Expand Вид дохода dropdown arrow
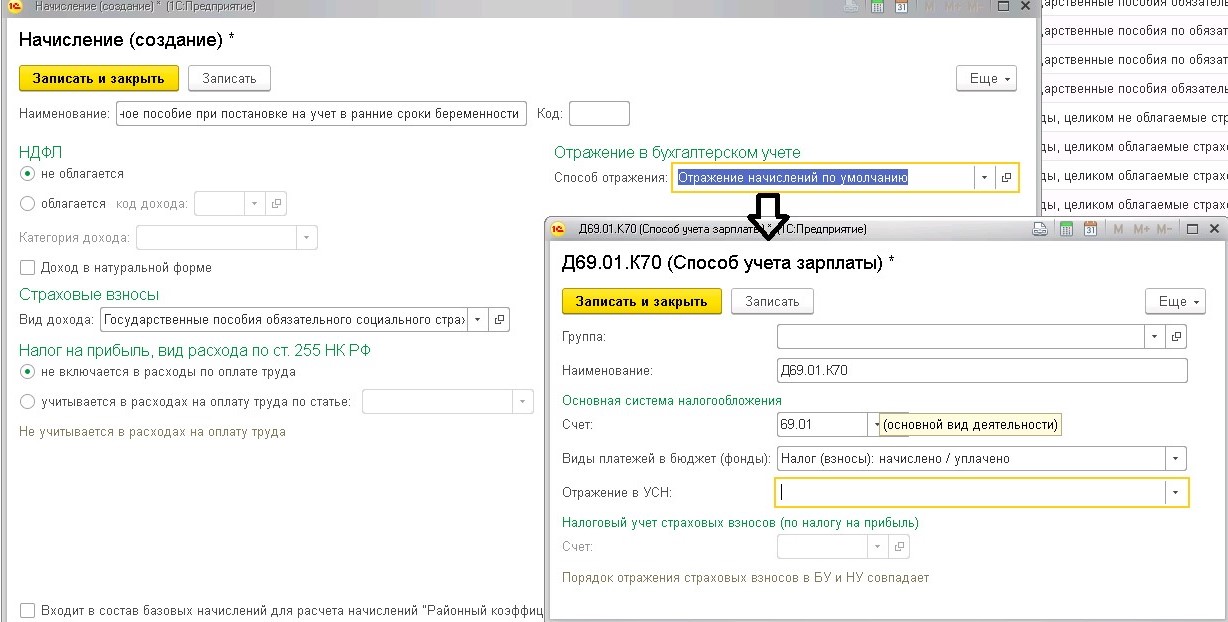The width and height of the screenshot is (1228, 622). (x=478, y=320)
